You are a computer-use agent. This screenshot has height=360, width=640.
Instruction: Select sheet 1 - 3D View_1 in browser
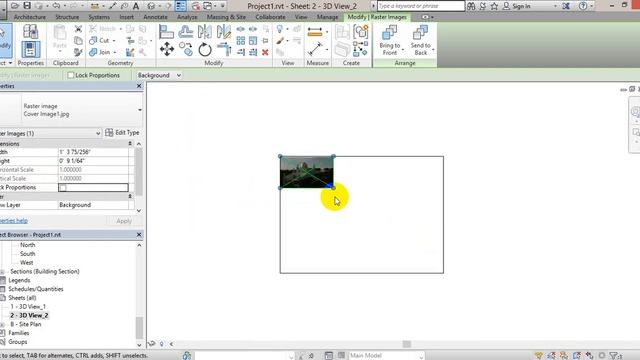[x=28, y=307]
